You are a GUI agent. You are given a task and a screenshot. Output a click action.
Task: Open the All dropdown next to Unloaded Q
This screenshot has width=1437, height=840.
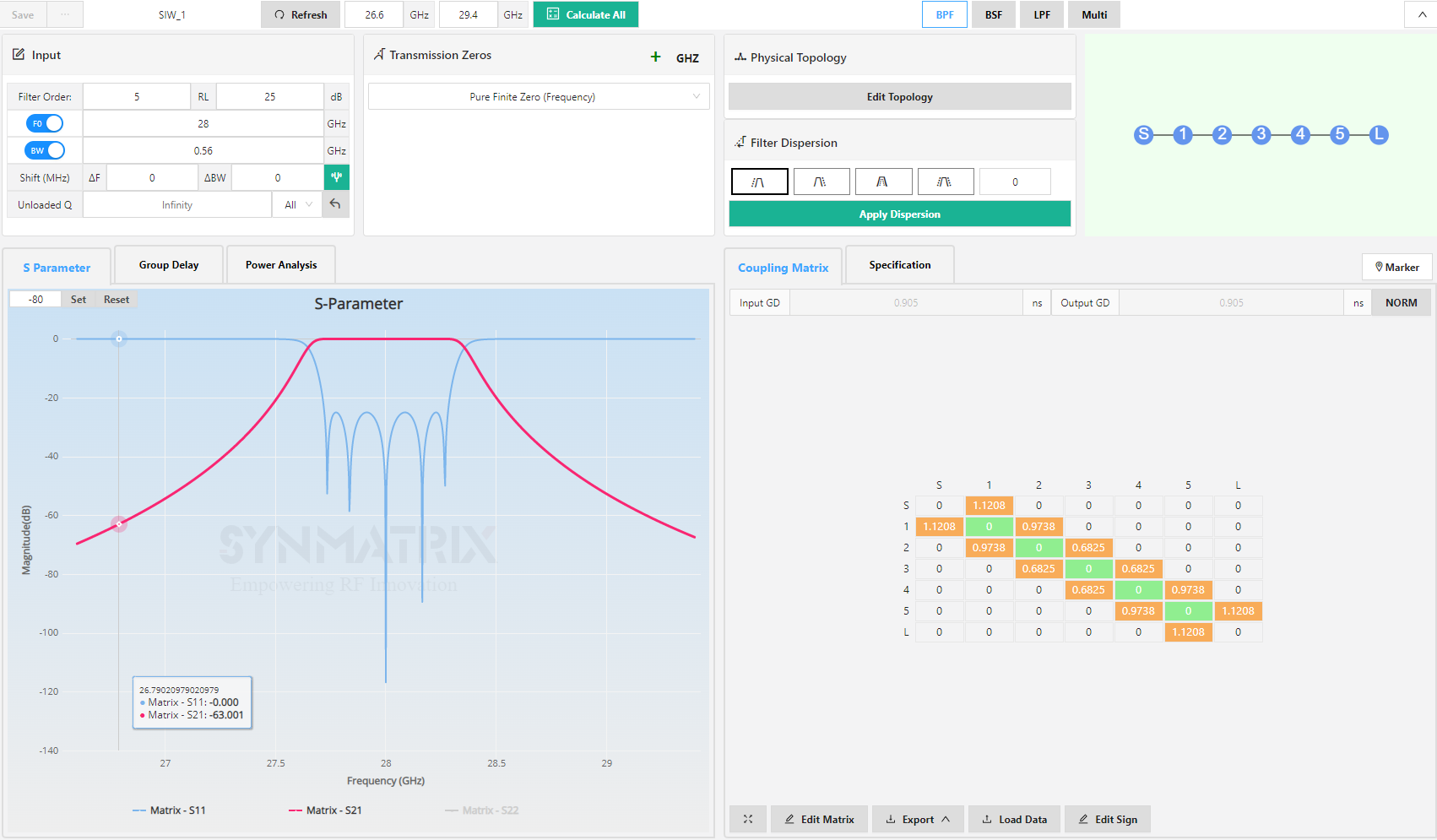pos(296,204)
